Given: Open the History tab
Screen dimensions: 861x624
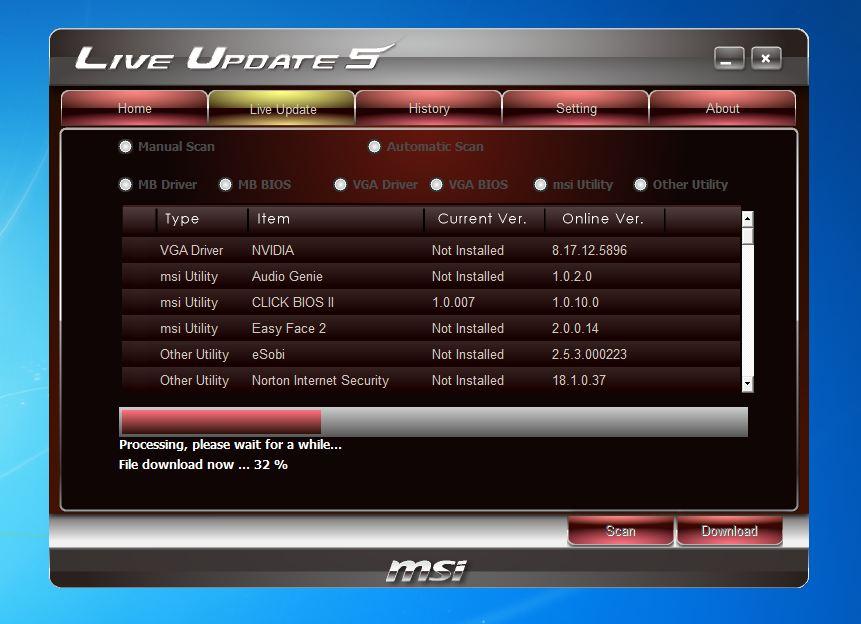Looking at the screenshot, I should pyautogui.click(x=429, y=108).
